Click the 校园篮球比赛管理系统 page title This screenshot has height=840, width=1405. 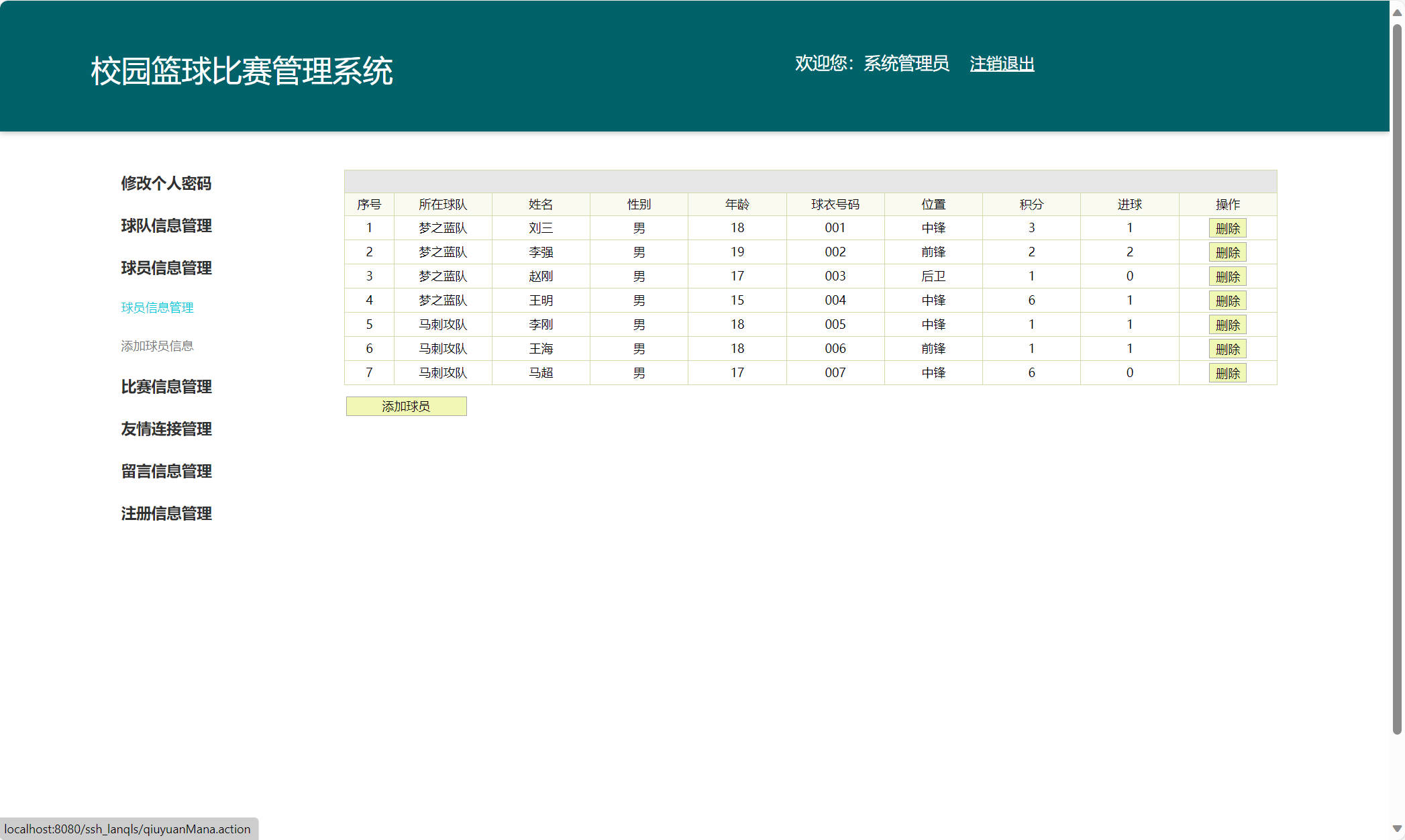(242, 69)
